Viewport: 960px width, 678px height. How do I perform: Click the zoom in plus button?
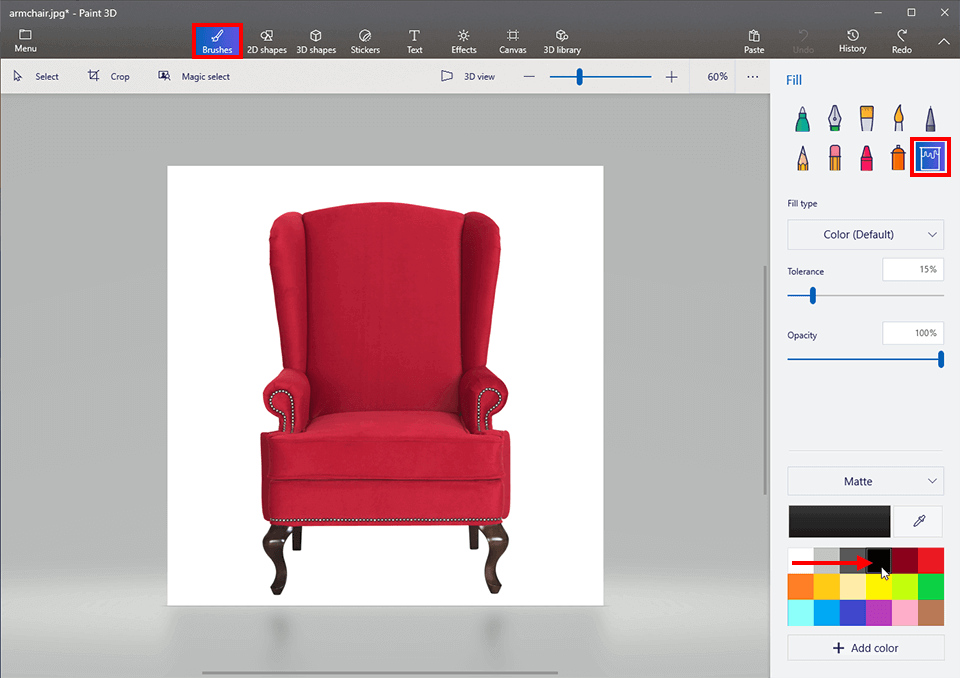coord(672,77)
